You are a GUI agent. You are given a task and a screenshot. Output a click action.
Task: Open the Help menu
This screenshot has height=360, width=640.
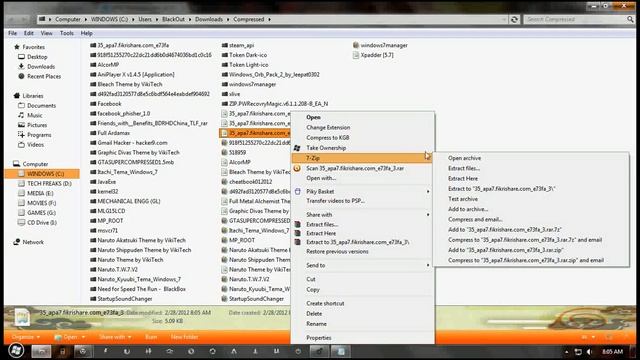coord(87,33)
